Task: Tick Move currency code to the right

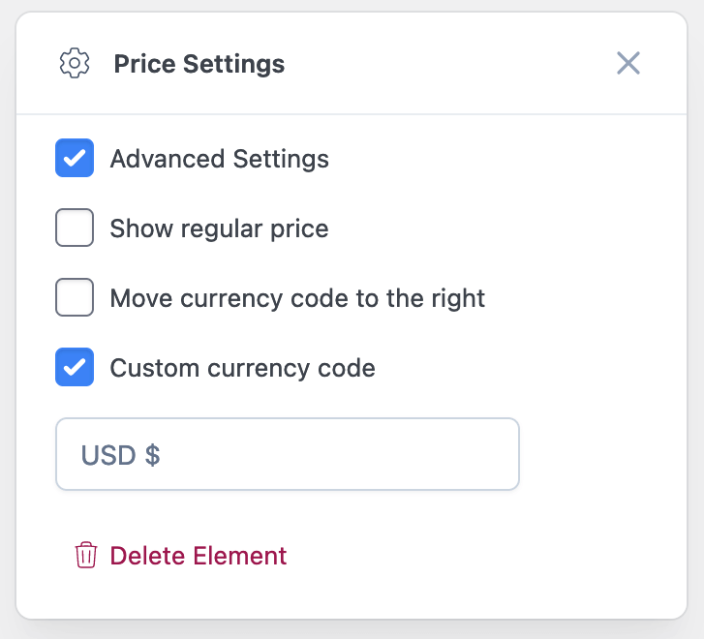Action: (75, 298)
